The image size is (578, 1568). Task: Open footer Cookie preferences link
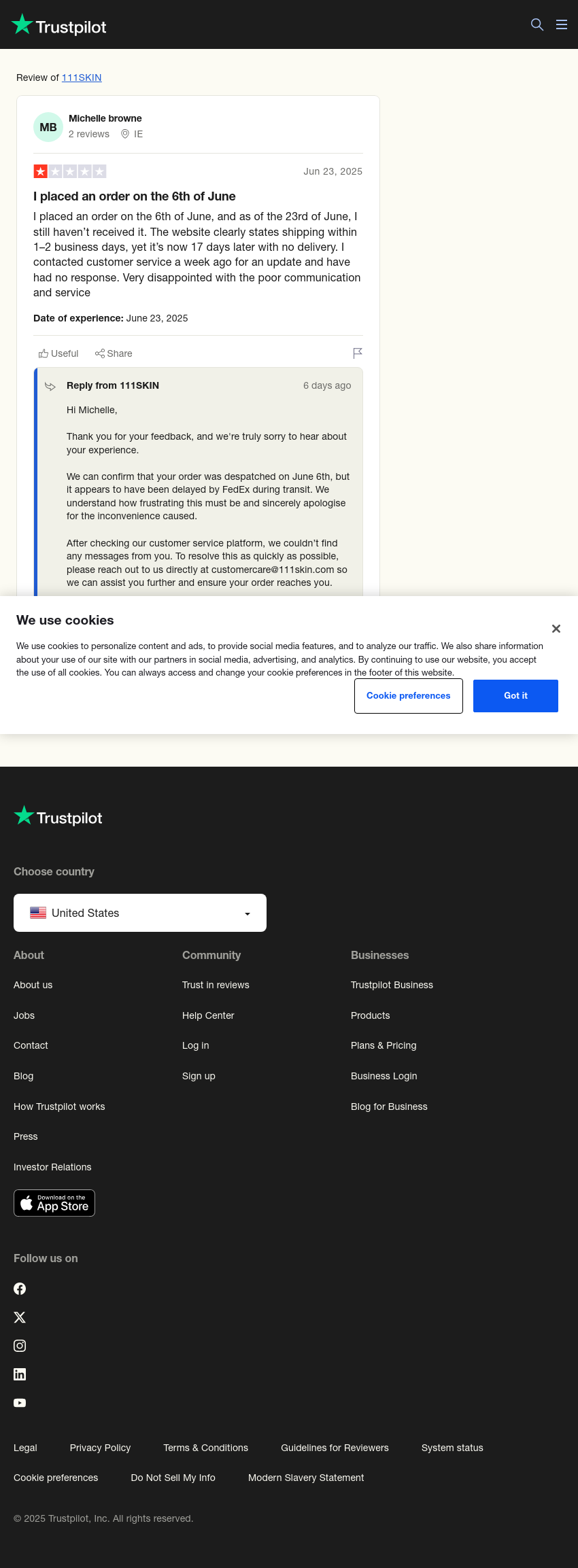[56, 1478]
